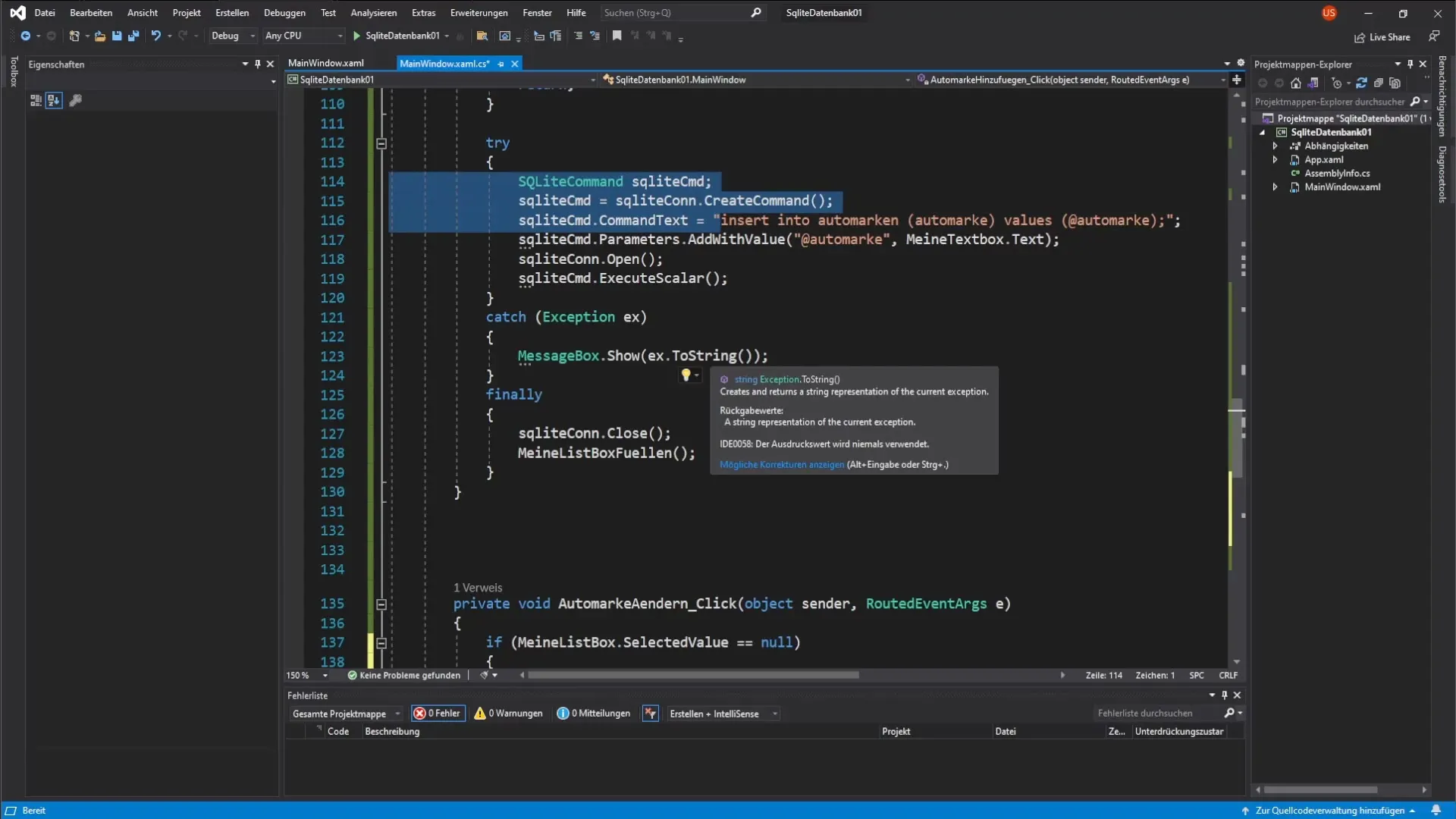
Task: Collapse the AutomarkeAendern_Click method at line 135
Action: [x=381, y=604]
